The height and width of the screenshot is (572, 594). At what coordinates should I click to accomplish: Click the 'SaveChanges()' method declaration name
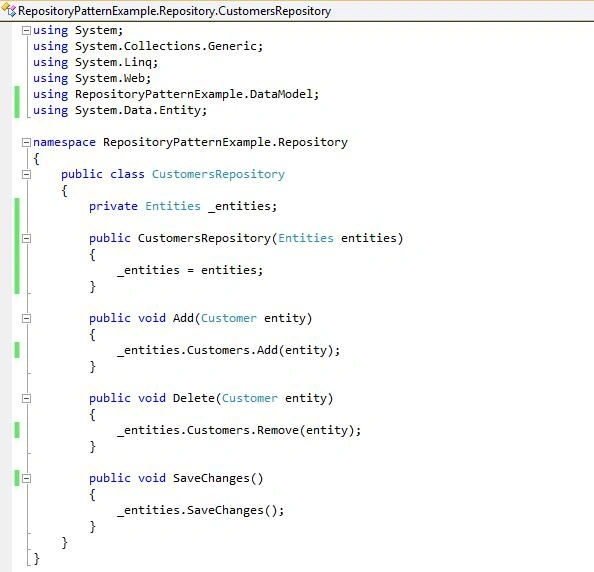click(x=218, y=479)
